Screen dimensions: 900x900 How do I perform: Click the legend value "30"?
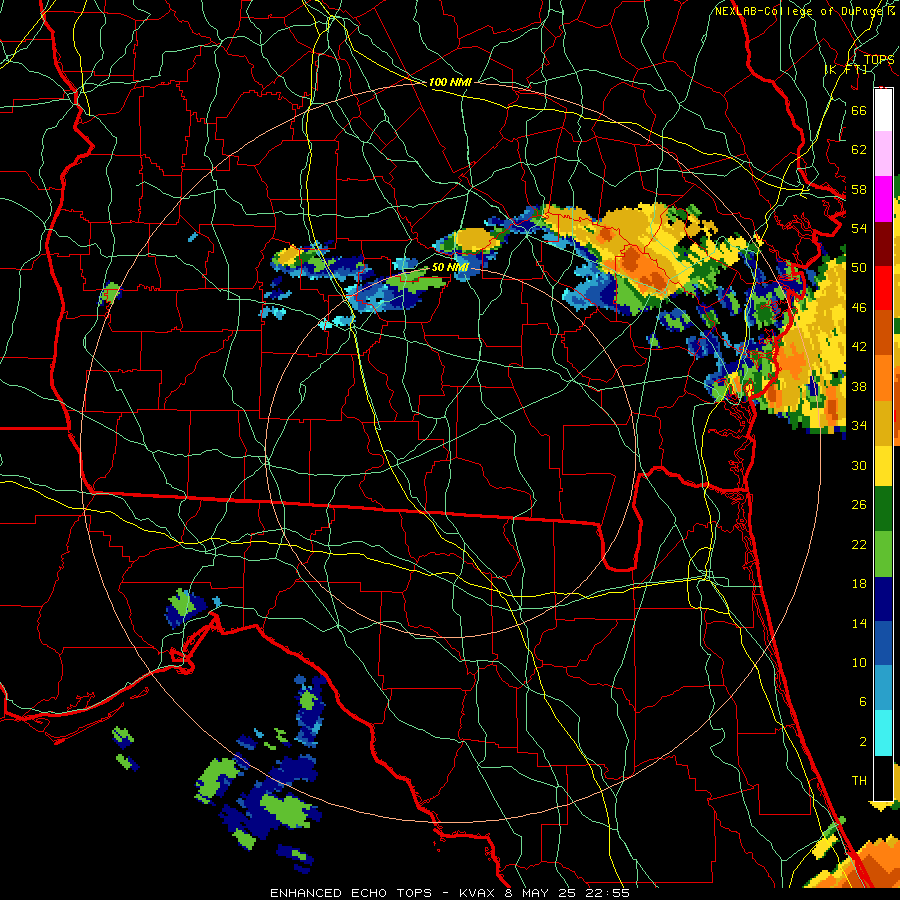tap(859, 465)
